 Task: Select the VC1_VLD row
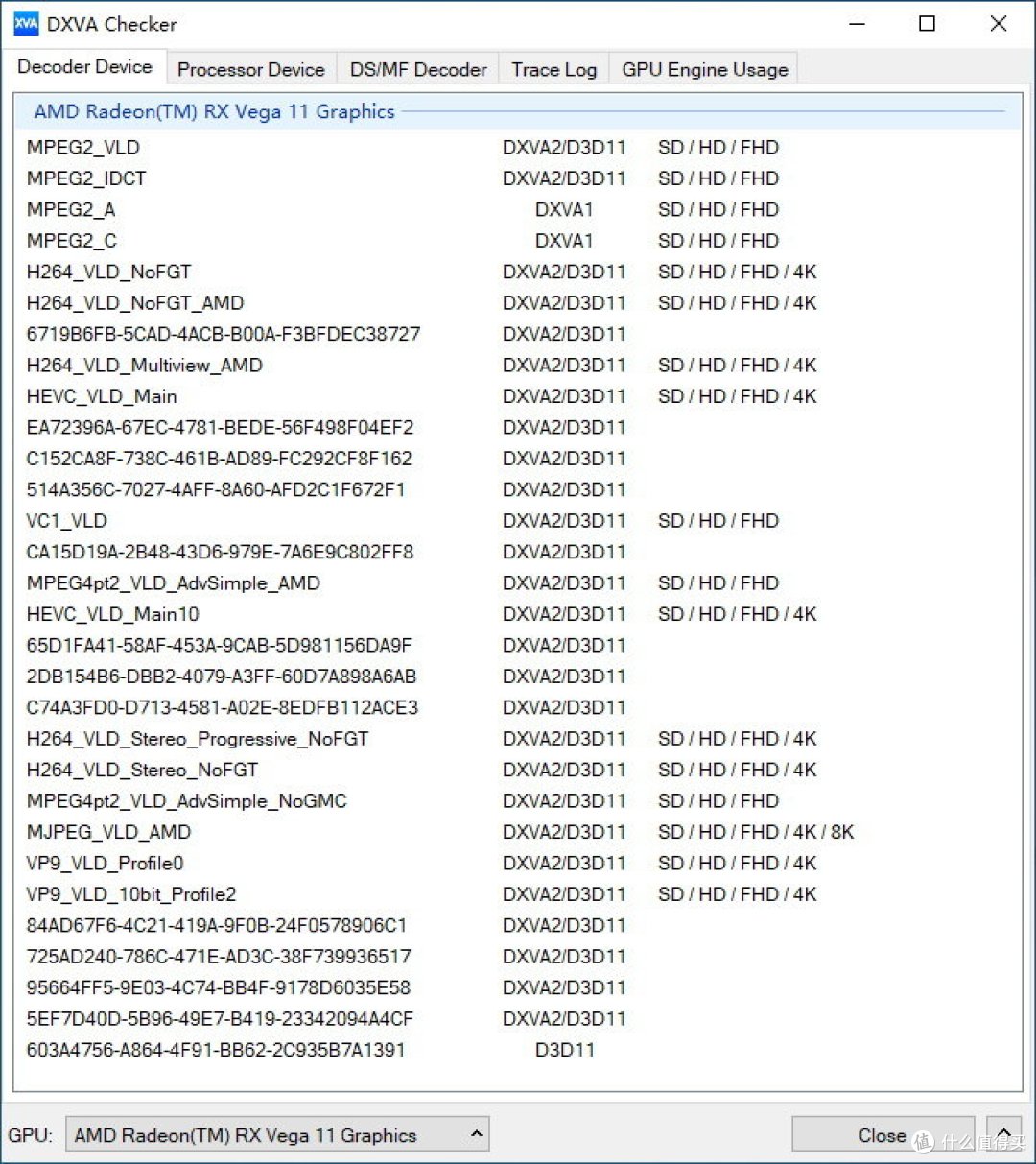518,521
